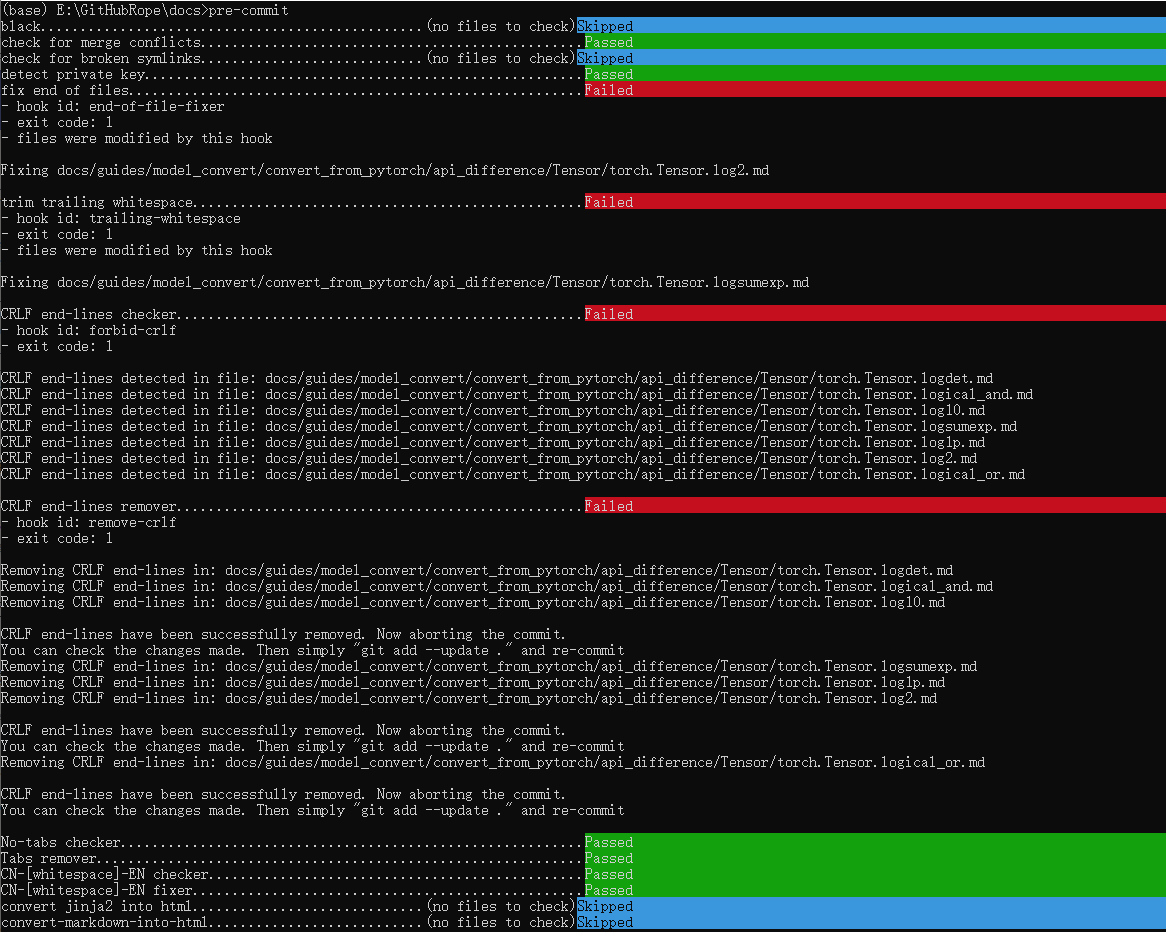The image size is (1166, 932).
Task: Click the Fixing torch.Tensor.log2.md line
Action: tap(384, 170)
